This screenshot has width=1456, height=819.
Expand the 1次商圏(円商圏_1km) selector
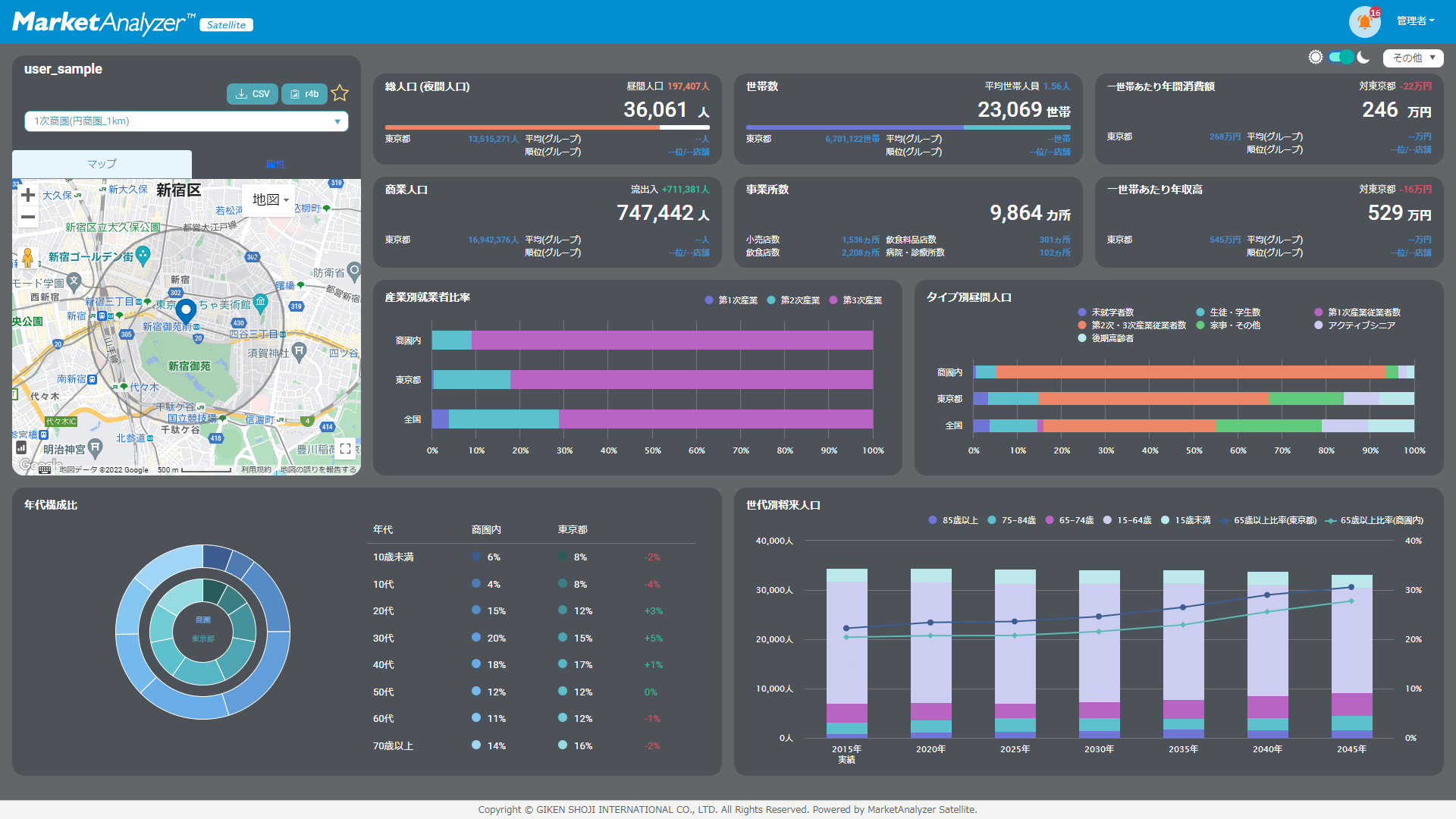tap(337, 121)
